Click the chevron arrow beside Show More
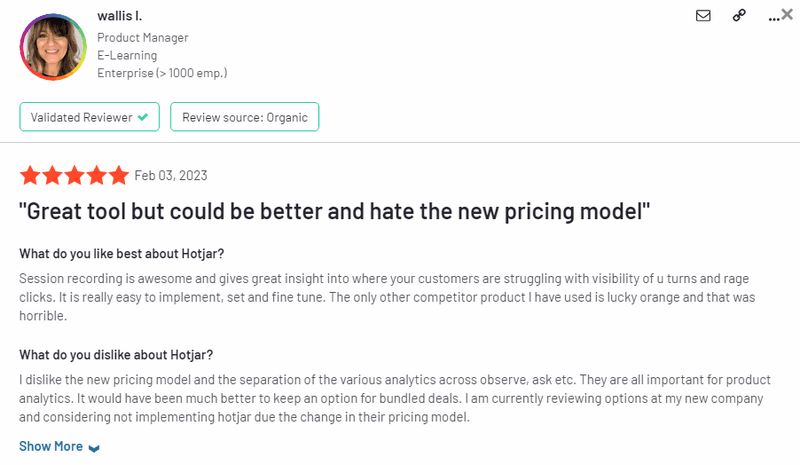The image size is (800, 465). click(94, 447)
